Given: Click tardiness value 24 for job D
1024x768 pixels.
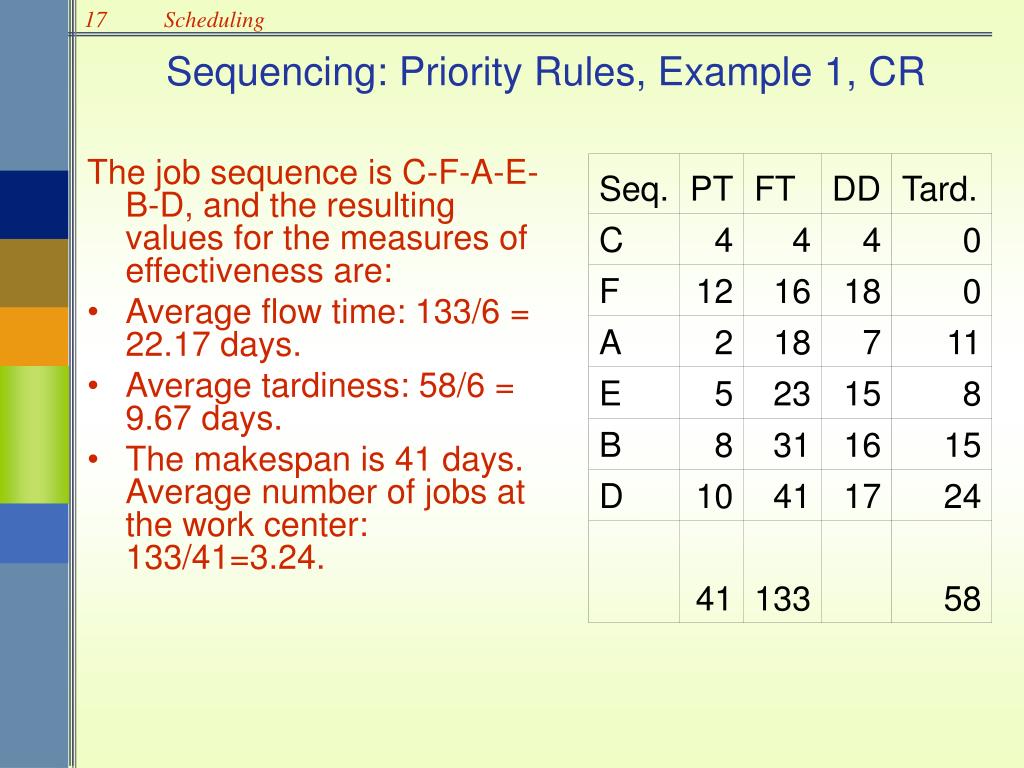Looking at the screenshot, I should (x=961, y=496).
